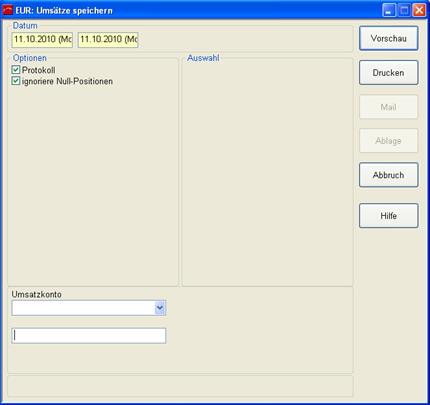430x405 pixels.
Task: Maximize the dialog window
Action: (404, 10)
